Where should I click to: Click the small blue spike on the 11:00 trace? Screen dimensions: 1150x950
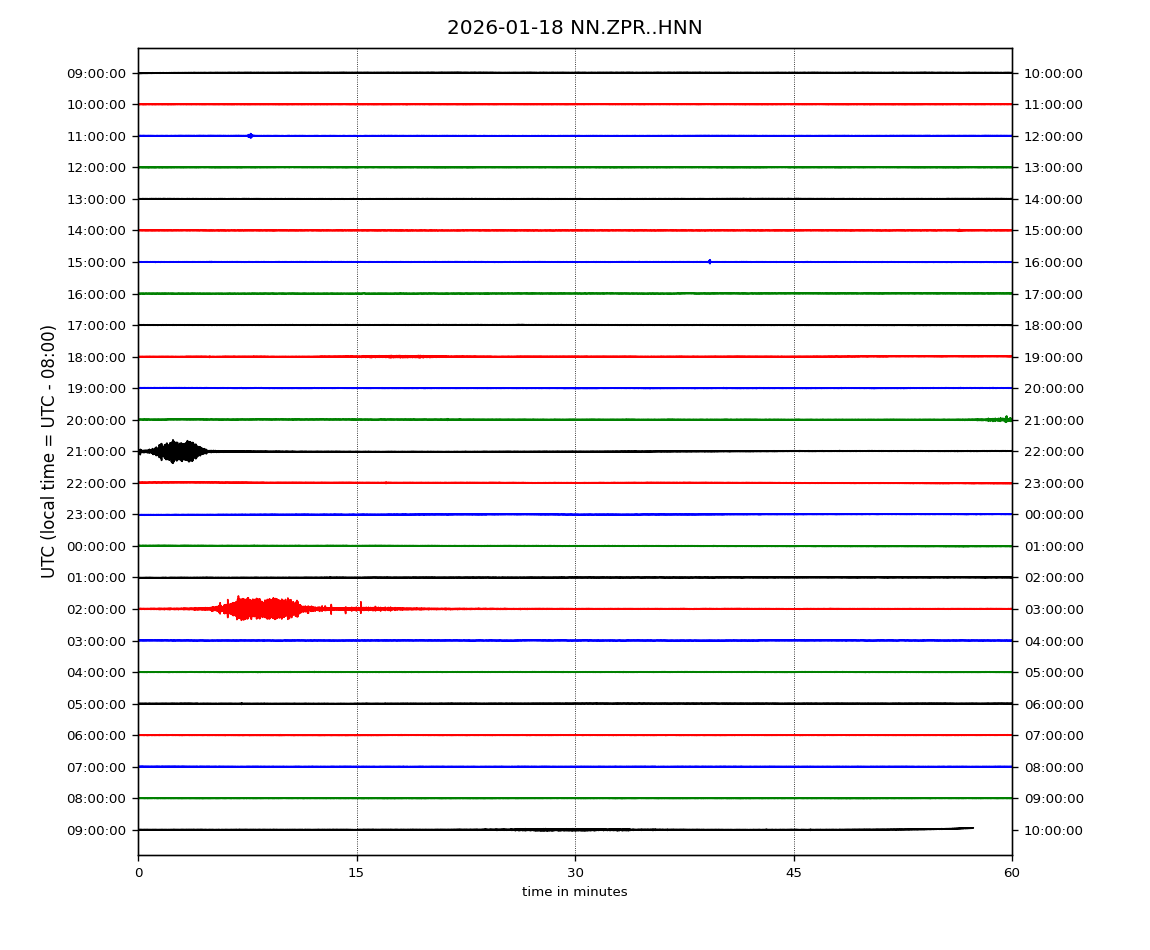pos(249,135)
